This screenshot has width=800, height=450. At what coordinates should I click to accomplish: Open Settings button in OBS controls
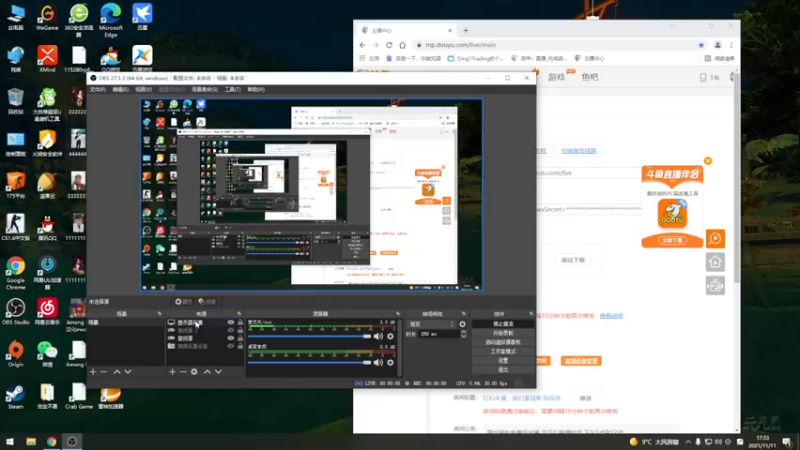tap(503, 360)
